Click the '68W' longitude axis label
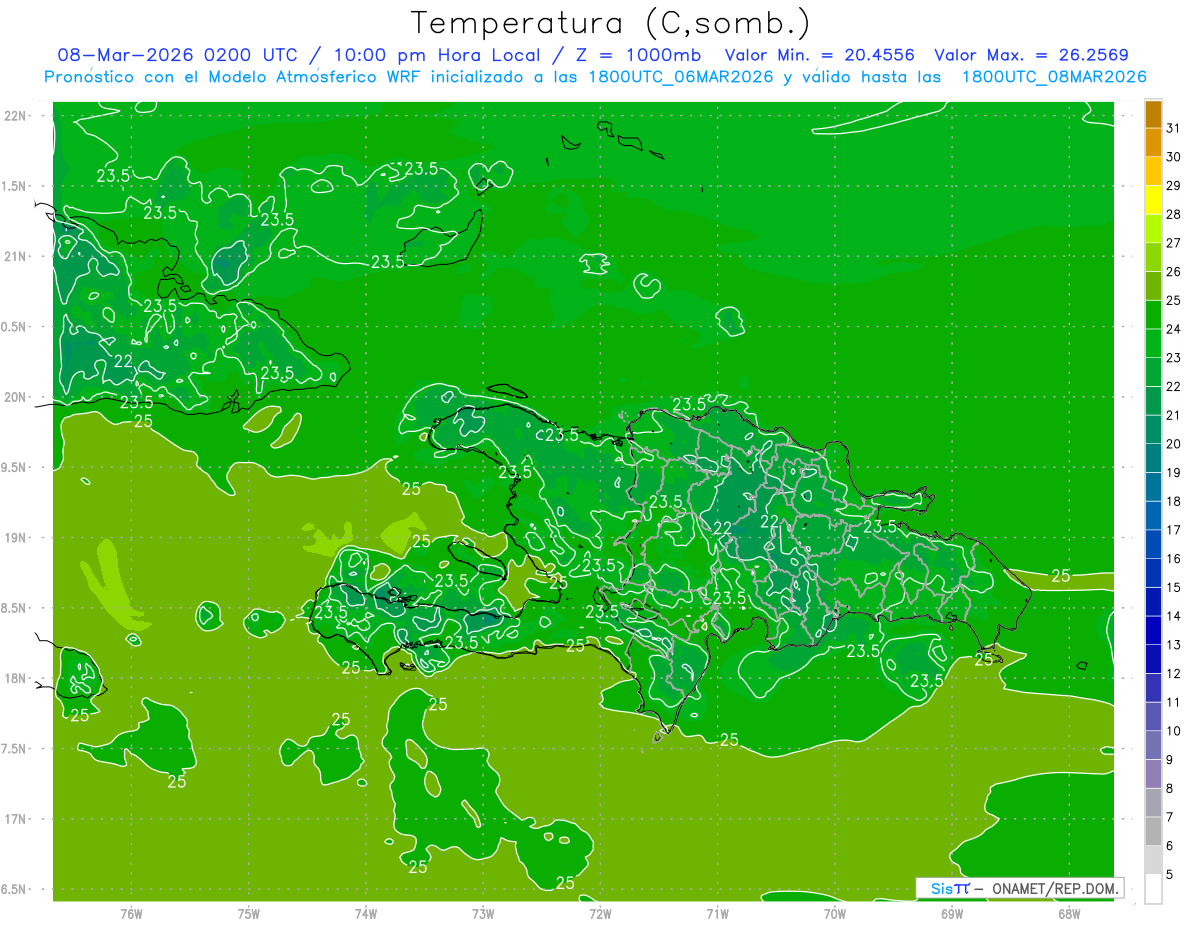Image resolution: width=1200 pixels, height=927 pixels. (x=1069, y=913)
